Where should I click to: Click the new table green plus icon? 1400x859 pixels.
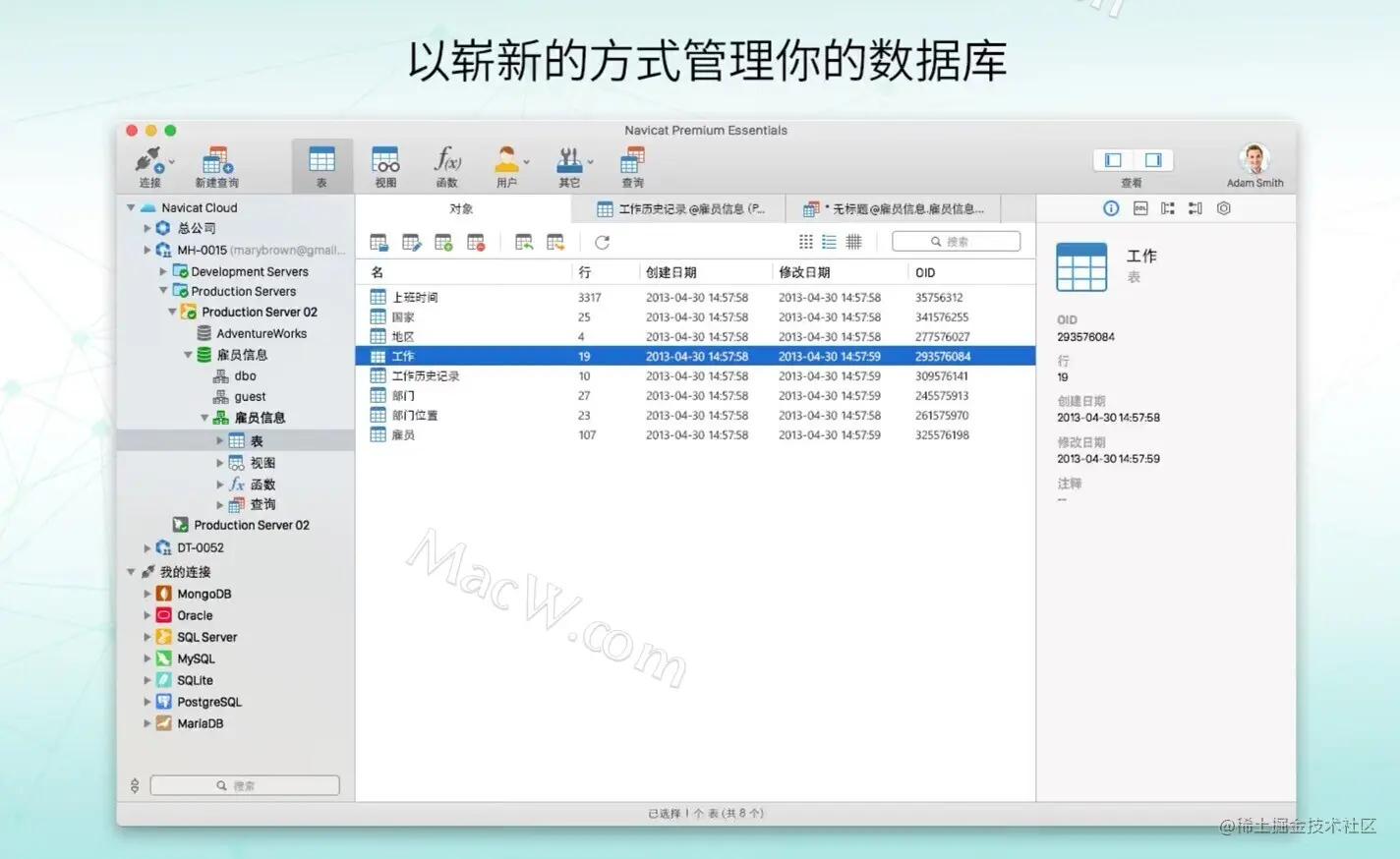pyautogui.click(x=443, y=242)
